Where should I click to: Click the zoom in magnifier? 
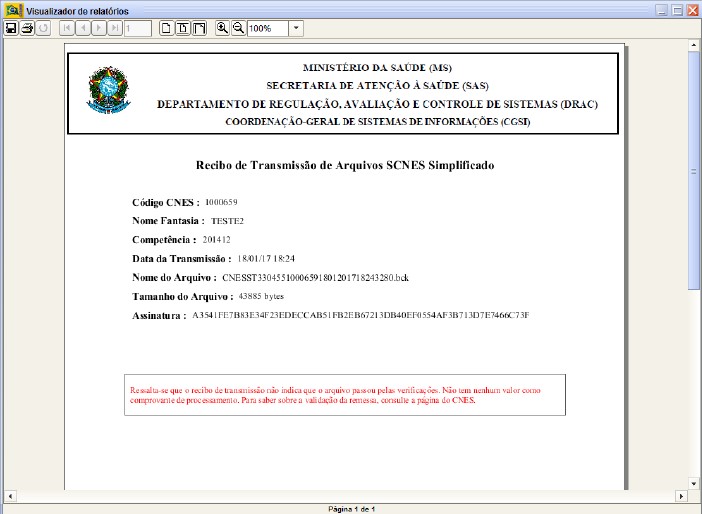click(x=223, y=28)
